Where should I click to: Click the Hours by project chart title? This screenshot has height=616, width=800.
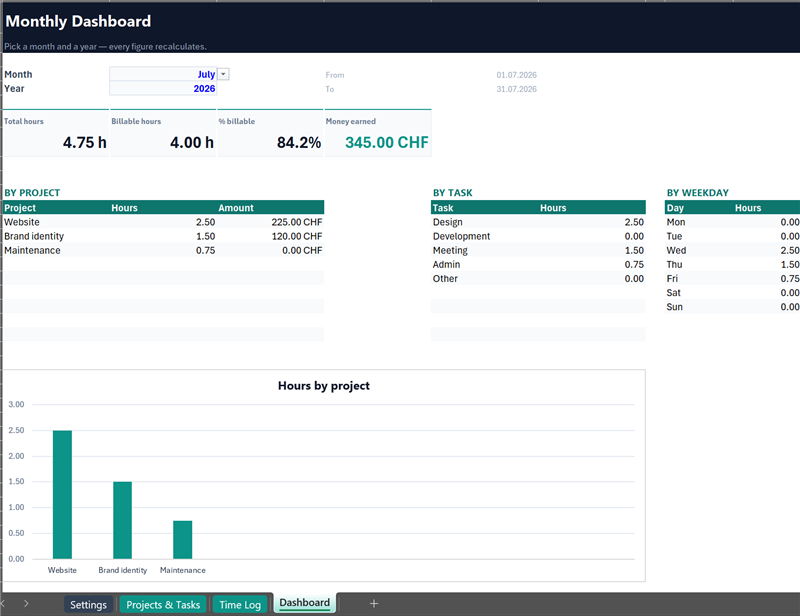point(324,386)
